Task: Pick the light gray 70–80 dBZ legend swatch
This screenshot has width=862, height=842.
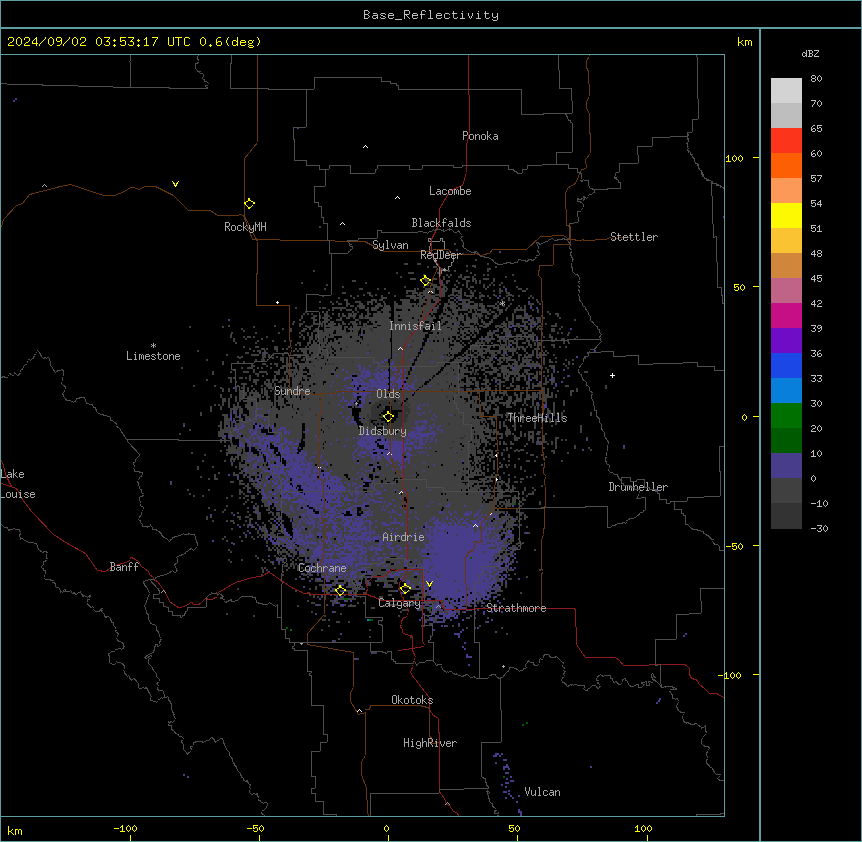Action: (786, 90)
